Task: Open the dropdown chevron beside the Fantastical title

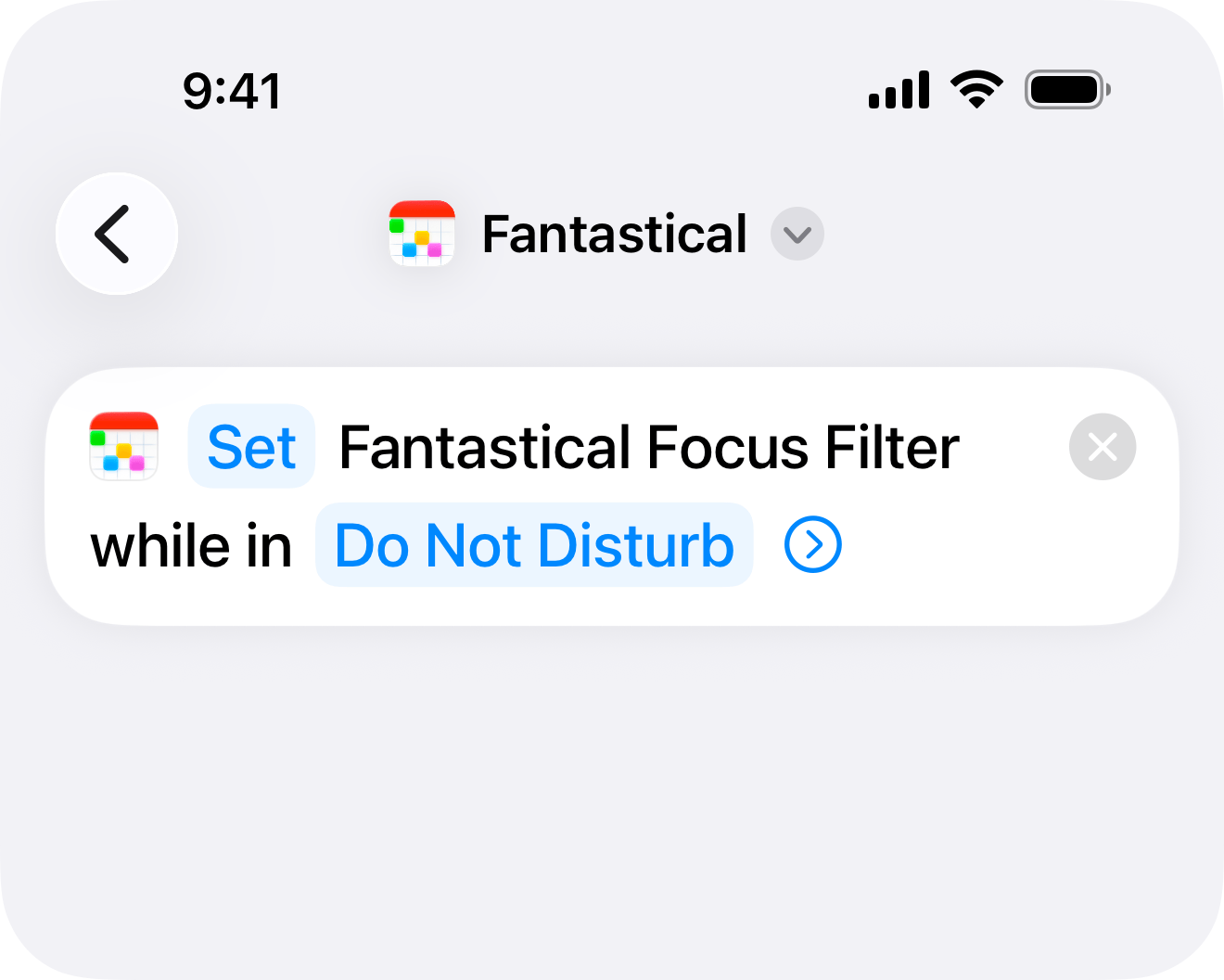Action: point(797,234)
